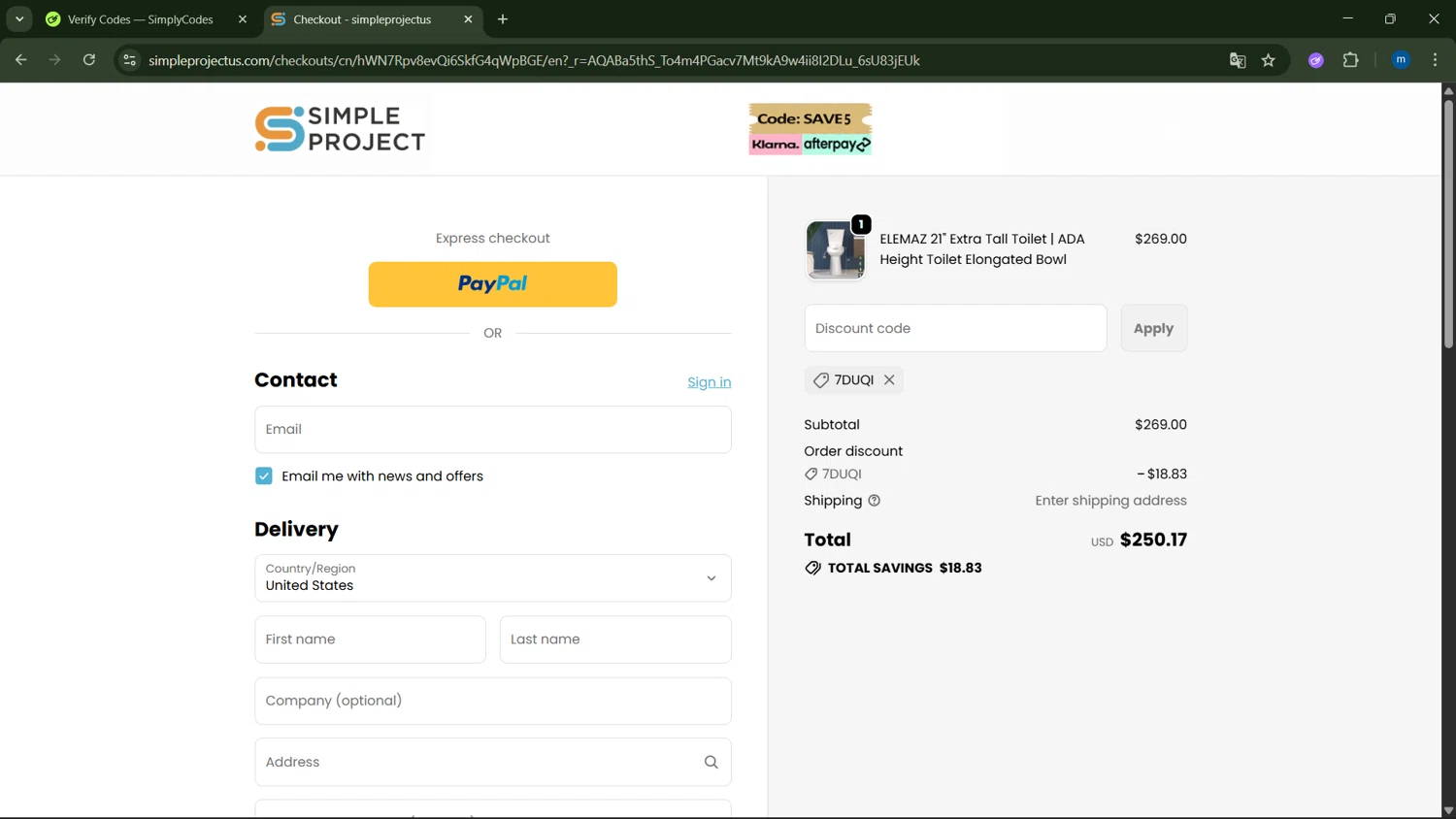Click the address search magnifier icon
The width and height of the screenshot is (1456, 819).
pyautogui.click(x=711, y=763)
